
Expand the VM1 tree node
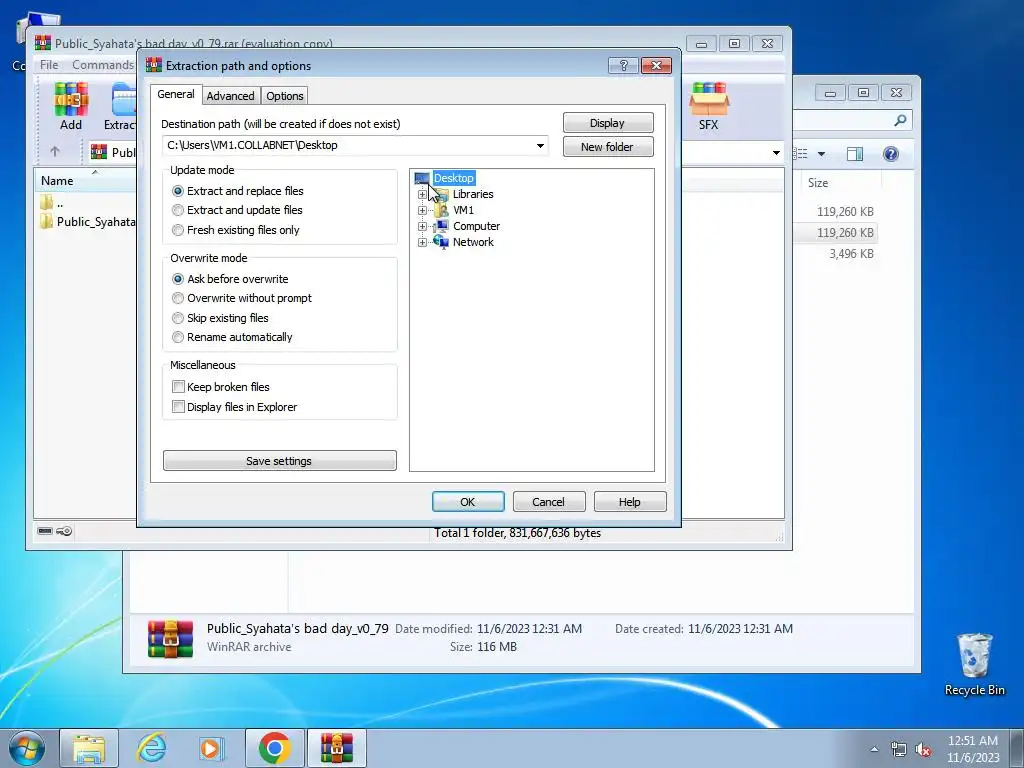(x=423, y=210)
